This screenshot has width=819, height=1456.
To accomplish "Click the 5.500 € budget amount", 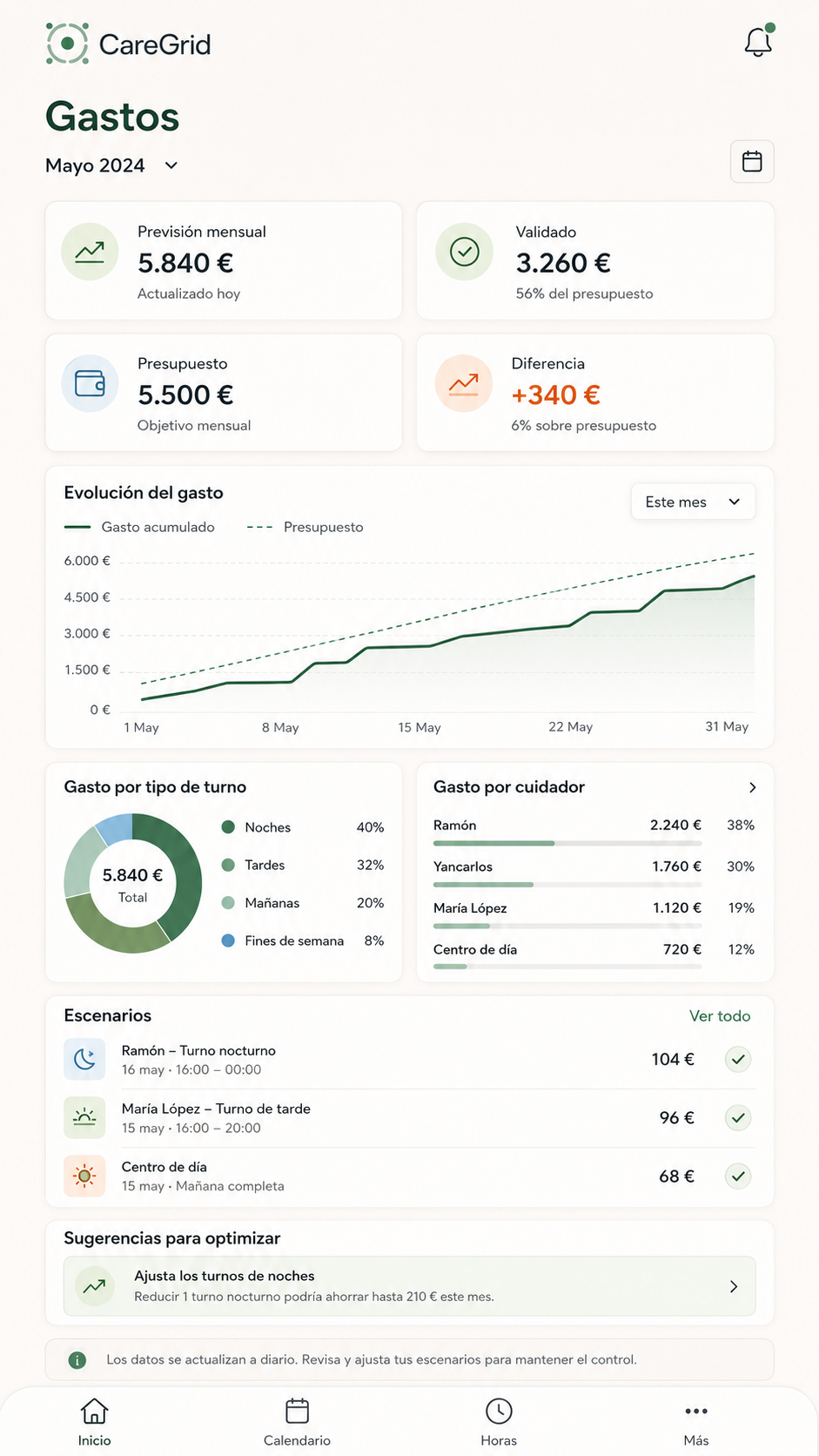I will (185, 394).
